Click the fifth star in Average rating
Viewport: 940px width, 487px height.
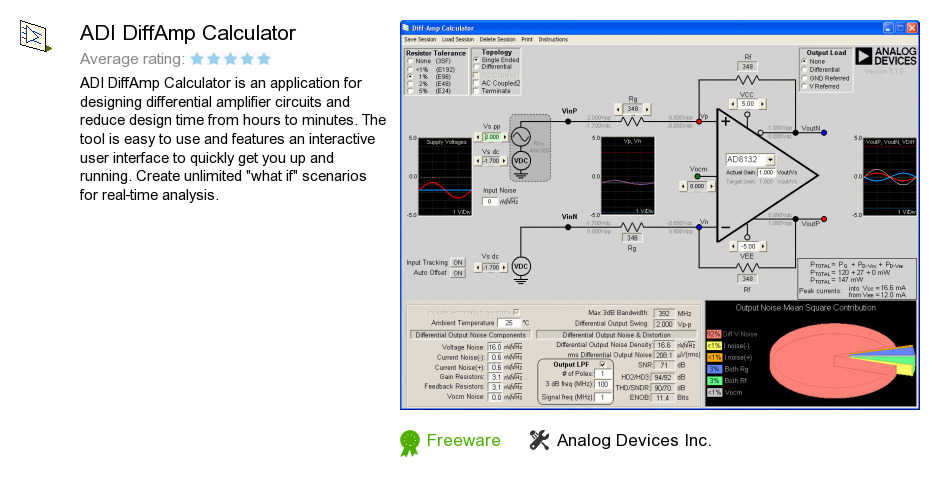point(264,59)
